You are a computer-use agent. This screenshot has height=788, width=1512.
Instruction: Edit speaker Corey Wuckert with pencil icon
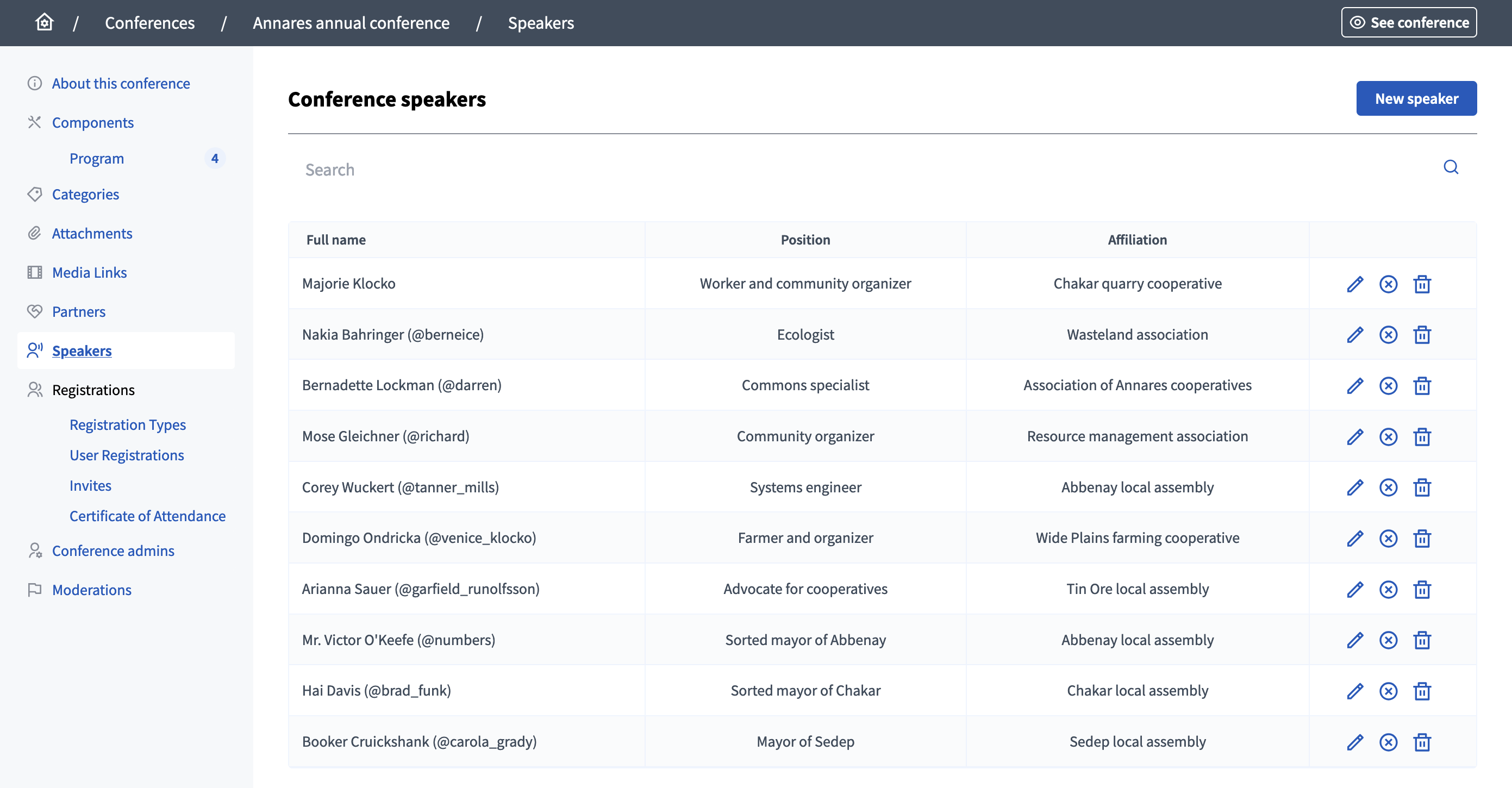click(1355, 487)
